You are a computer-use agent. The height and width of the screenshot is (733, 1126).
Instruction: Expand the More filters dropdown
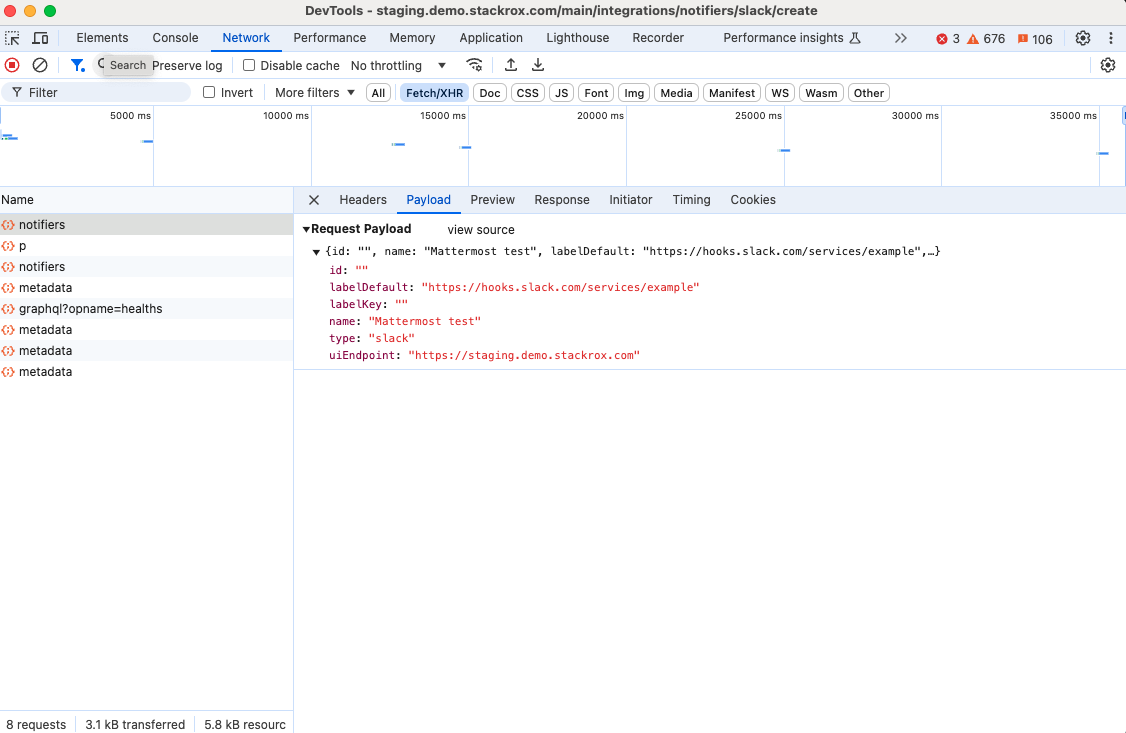(x=314, y=93)
